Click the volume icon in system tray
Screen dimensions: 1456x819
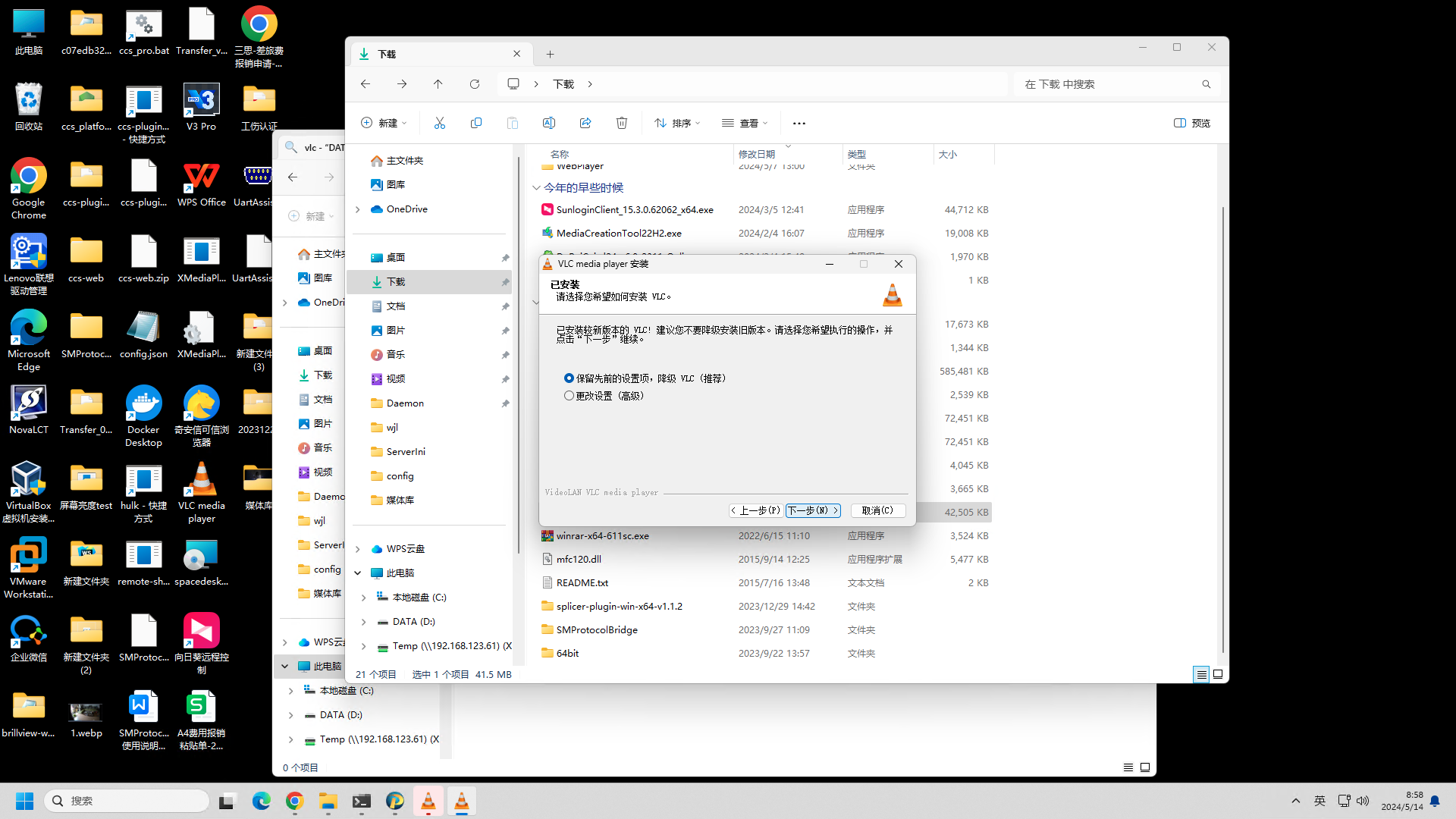pos(1363,801)
